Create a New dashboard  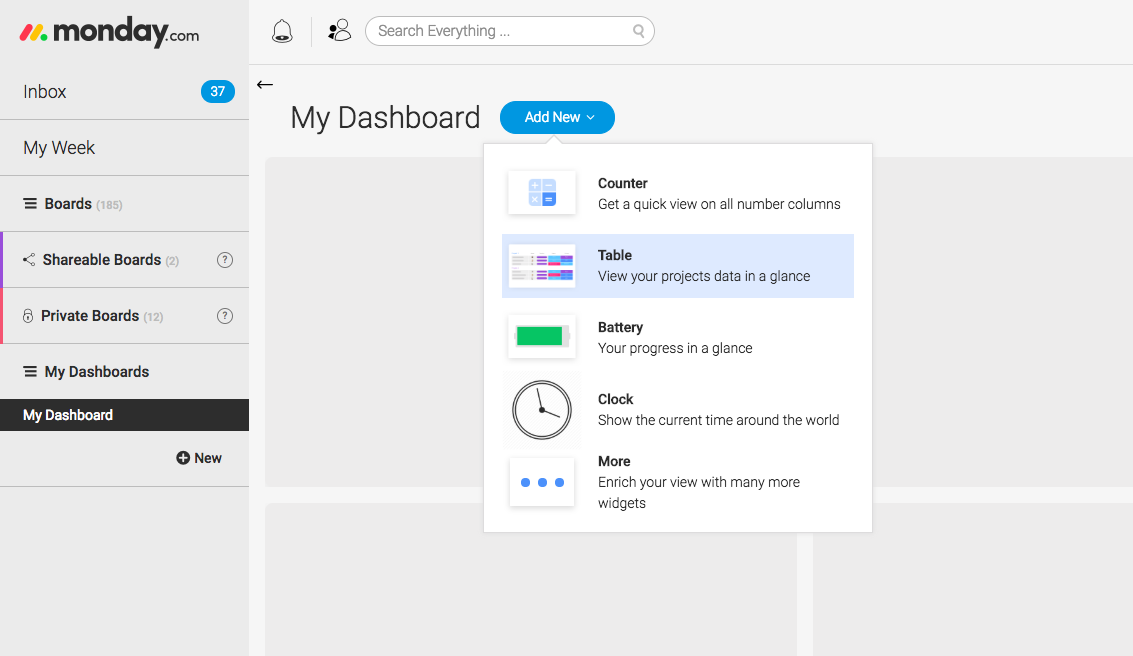[199, 458]
